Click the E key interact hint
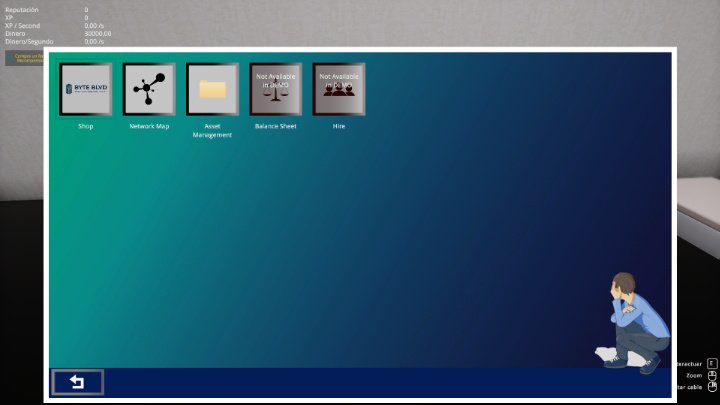Viewport: 720px width, 405px height. tap(712, 363)
